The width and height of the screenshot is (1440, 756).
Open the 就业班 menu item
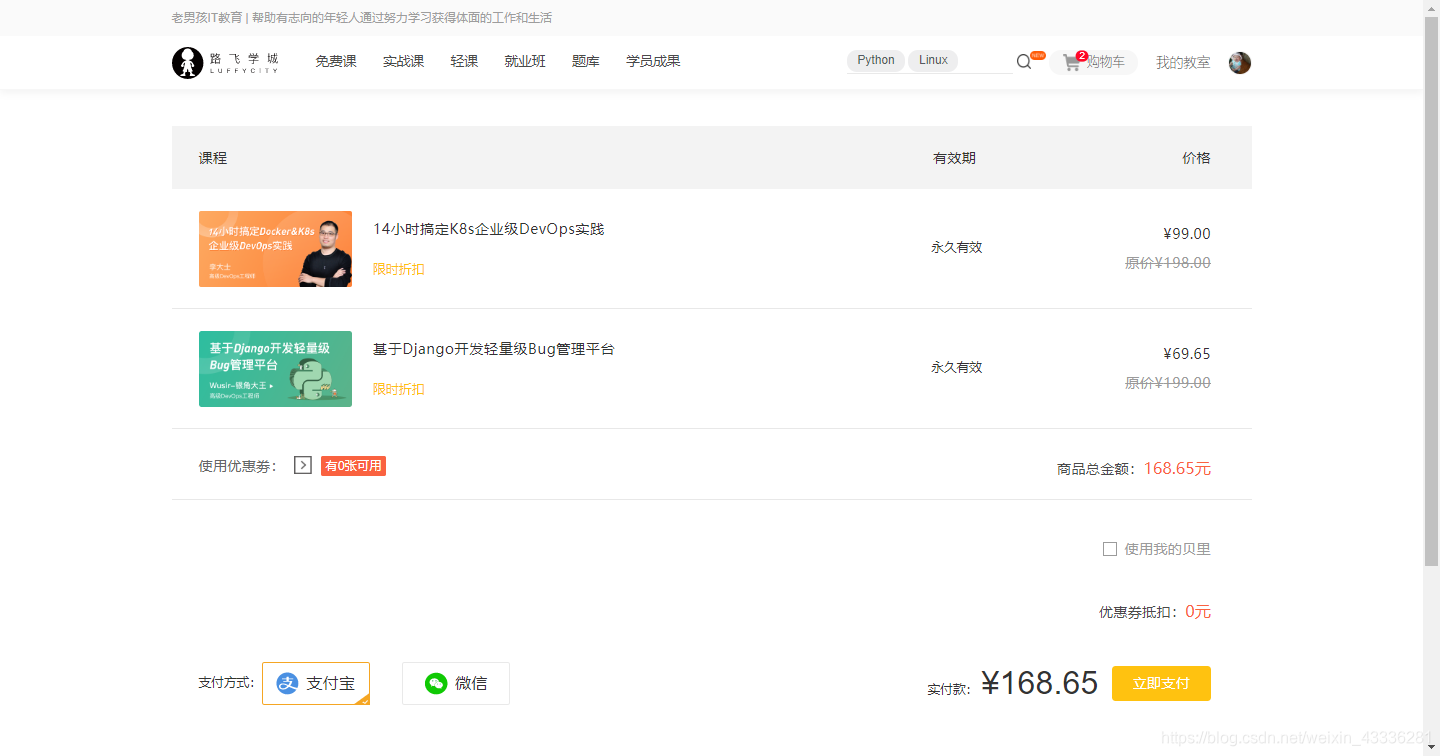[x=525, y=61]
